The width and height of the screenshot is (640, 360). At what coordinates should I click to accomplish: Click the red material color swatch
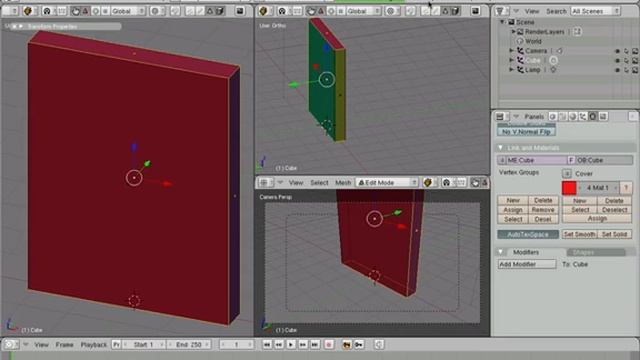coord(569,188)
